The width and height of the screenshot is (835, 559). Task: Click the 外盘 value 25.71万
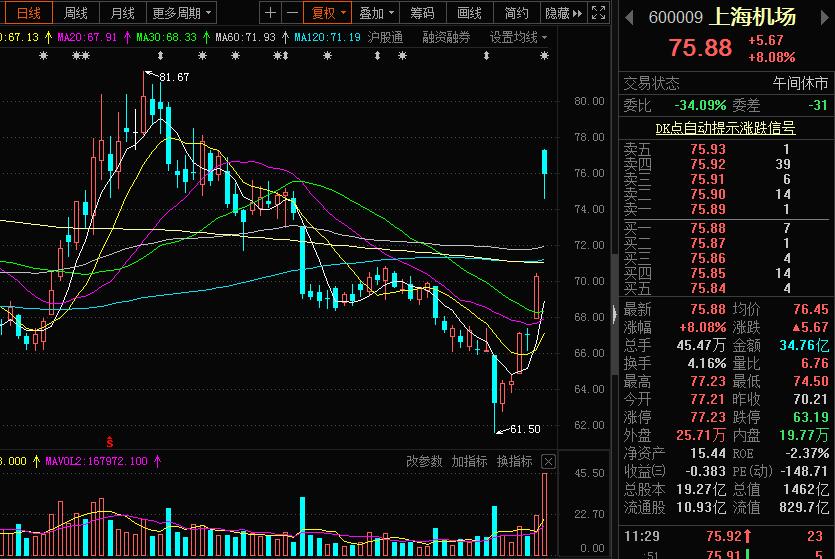pos(701,435)
